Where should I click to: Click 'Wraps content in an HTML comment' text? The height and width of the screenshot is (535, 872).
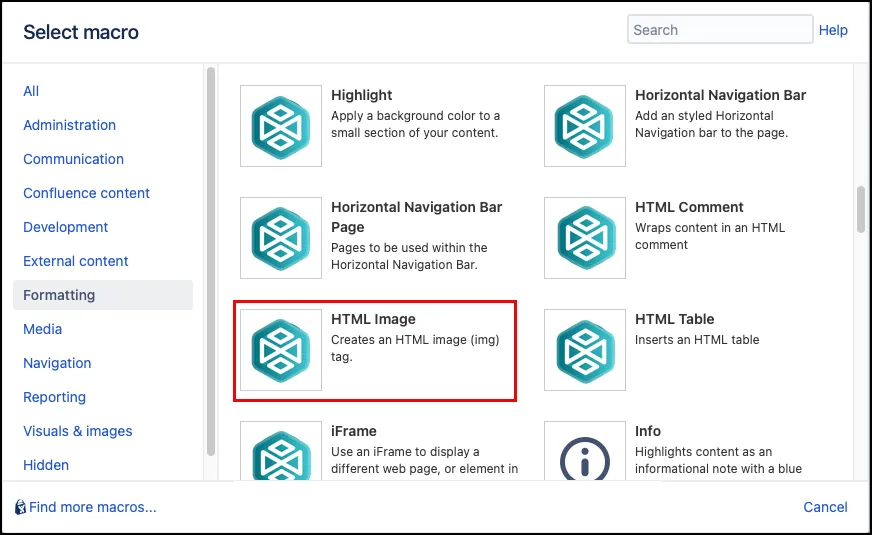710,236
